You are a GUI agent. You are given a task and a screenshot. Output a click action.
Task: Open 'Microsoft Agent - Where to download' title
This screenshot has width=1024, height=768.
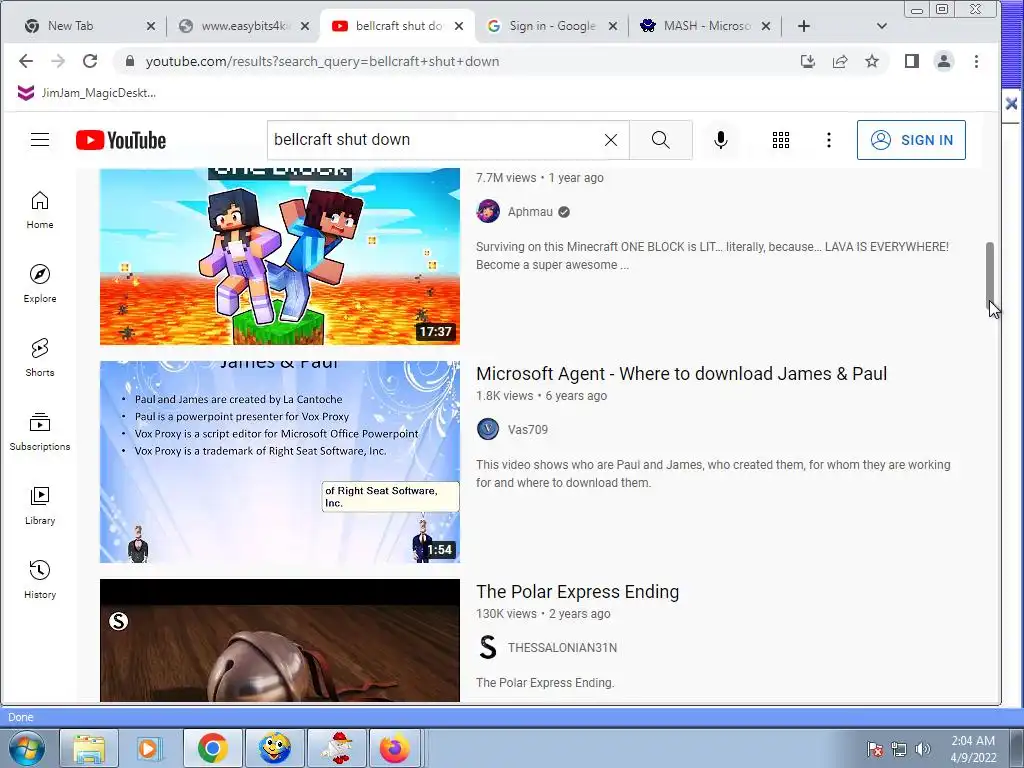(x=681, y=374)
